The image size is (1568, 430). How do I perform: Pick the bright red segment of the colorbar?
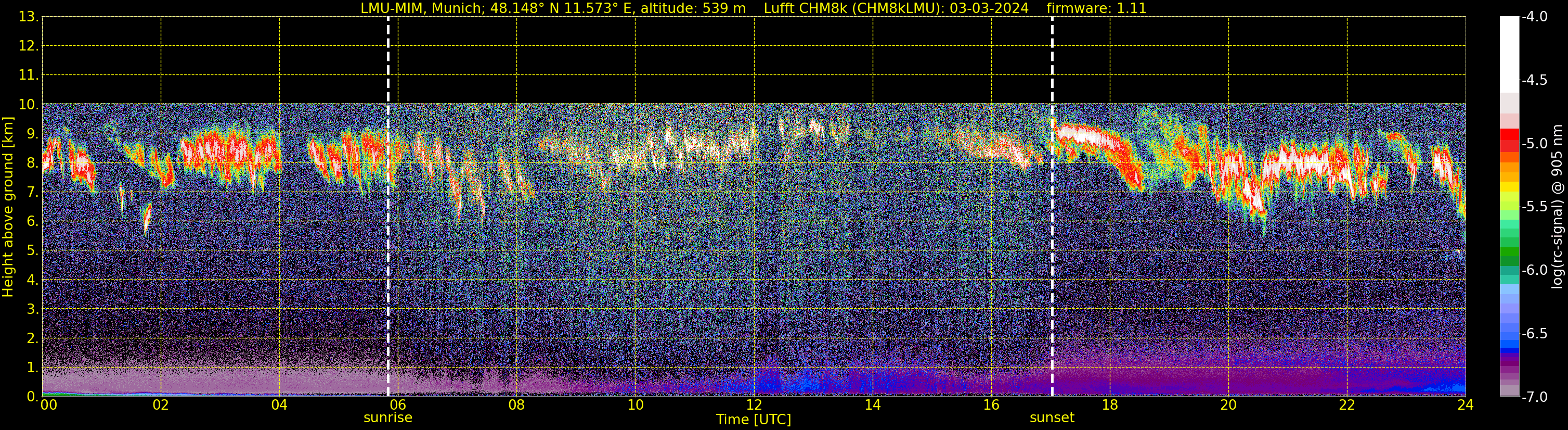(x=1509, y=135)
